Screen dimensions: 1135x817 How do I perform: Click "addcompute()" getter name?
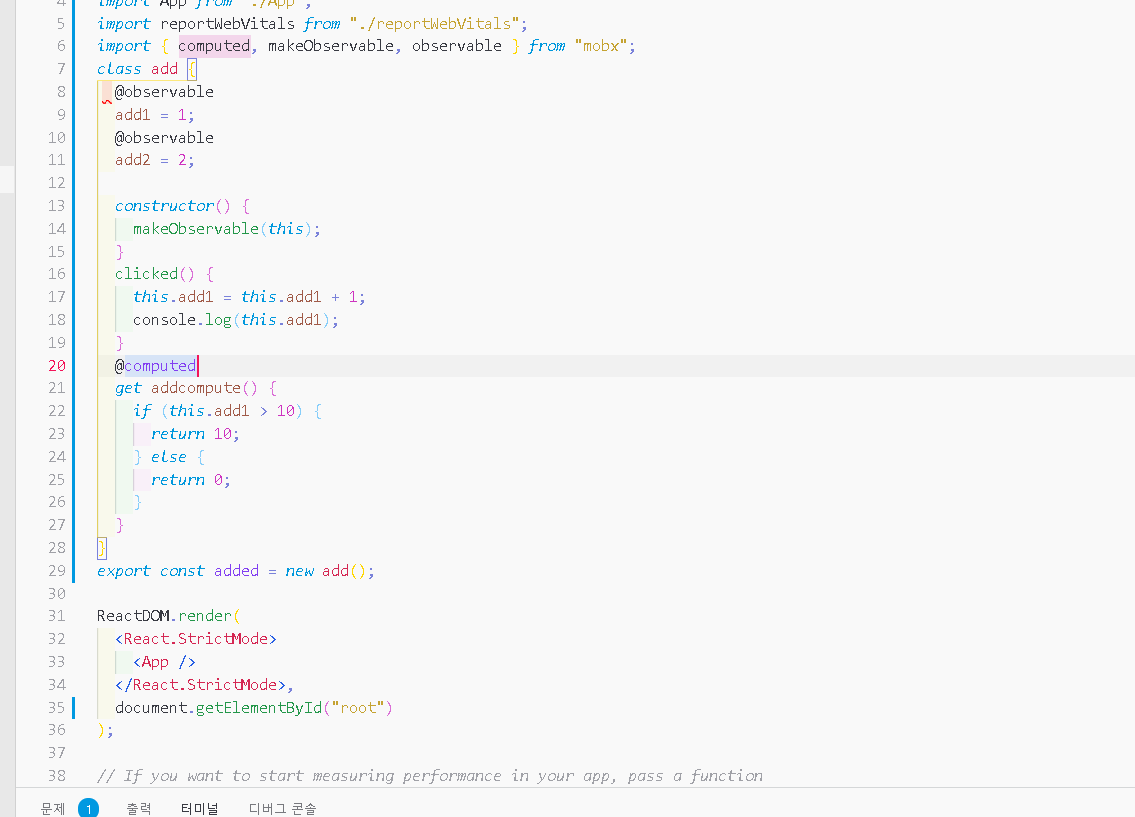[x=203, y=389]
